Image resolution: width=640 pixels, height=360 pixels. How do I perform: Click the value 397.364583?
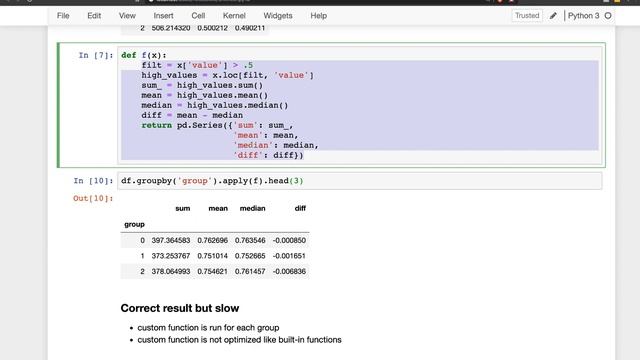point(171,240)
